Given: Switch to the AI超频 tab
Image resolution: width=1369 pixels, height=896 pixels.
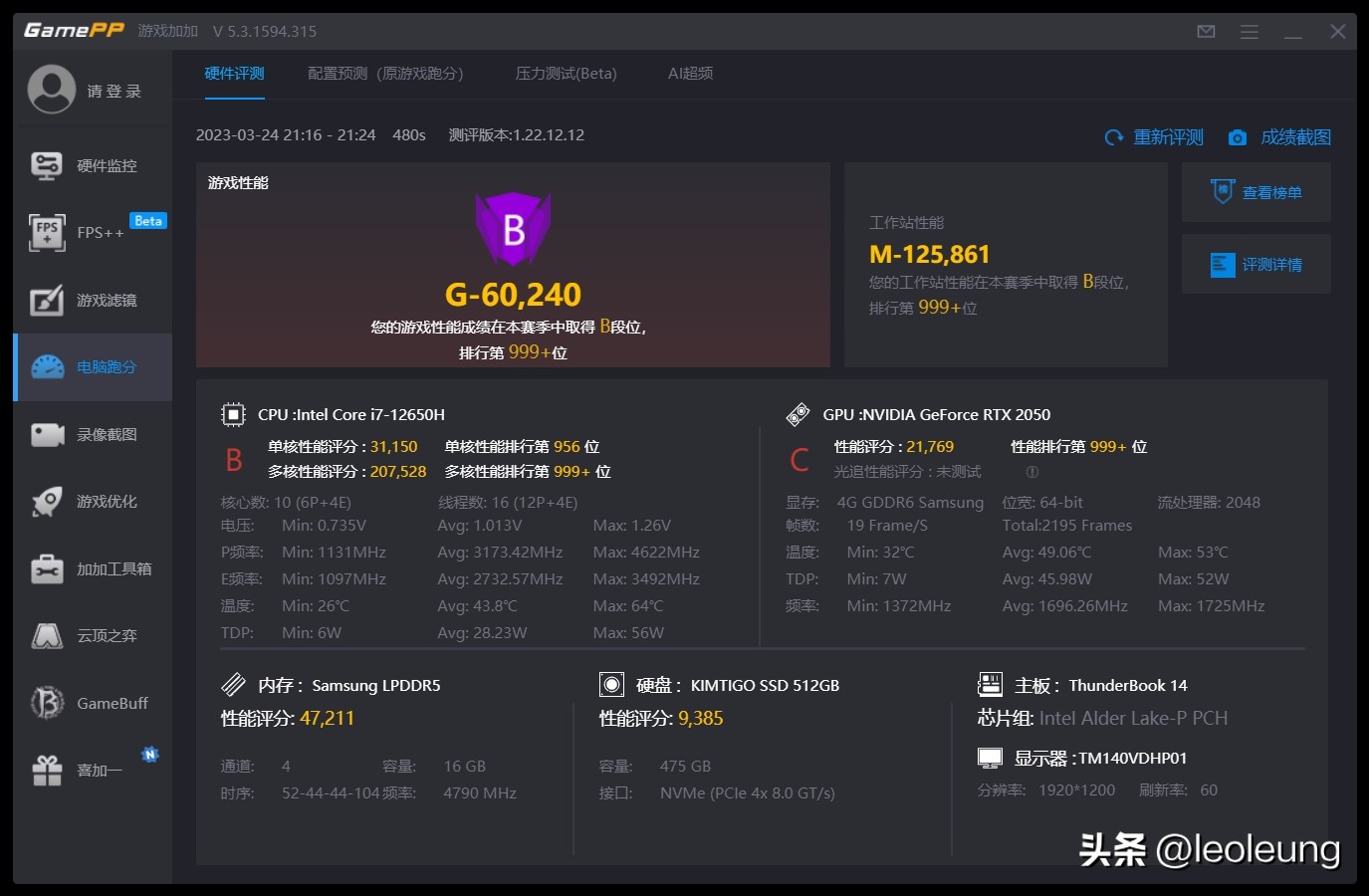Looking at the screenshot, I should click(x=690, y=74).
